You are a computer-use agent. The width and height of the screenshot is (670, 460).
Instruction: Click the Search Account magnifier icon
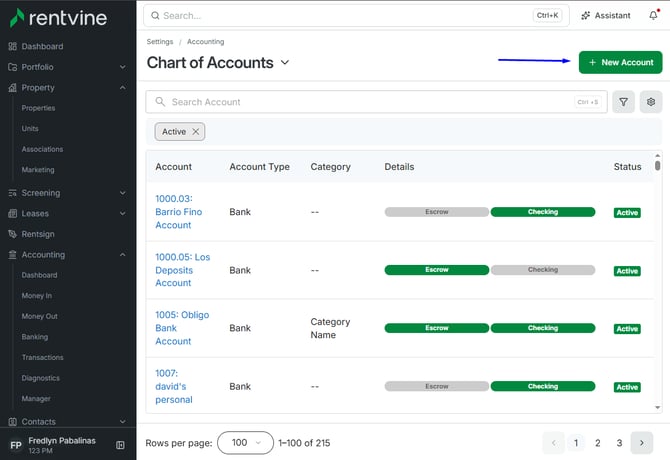(x=160, y=102)
